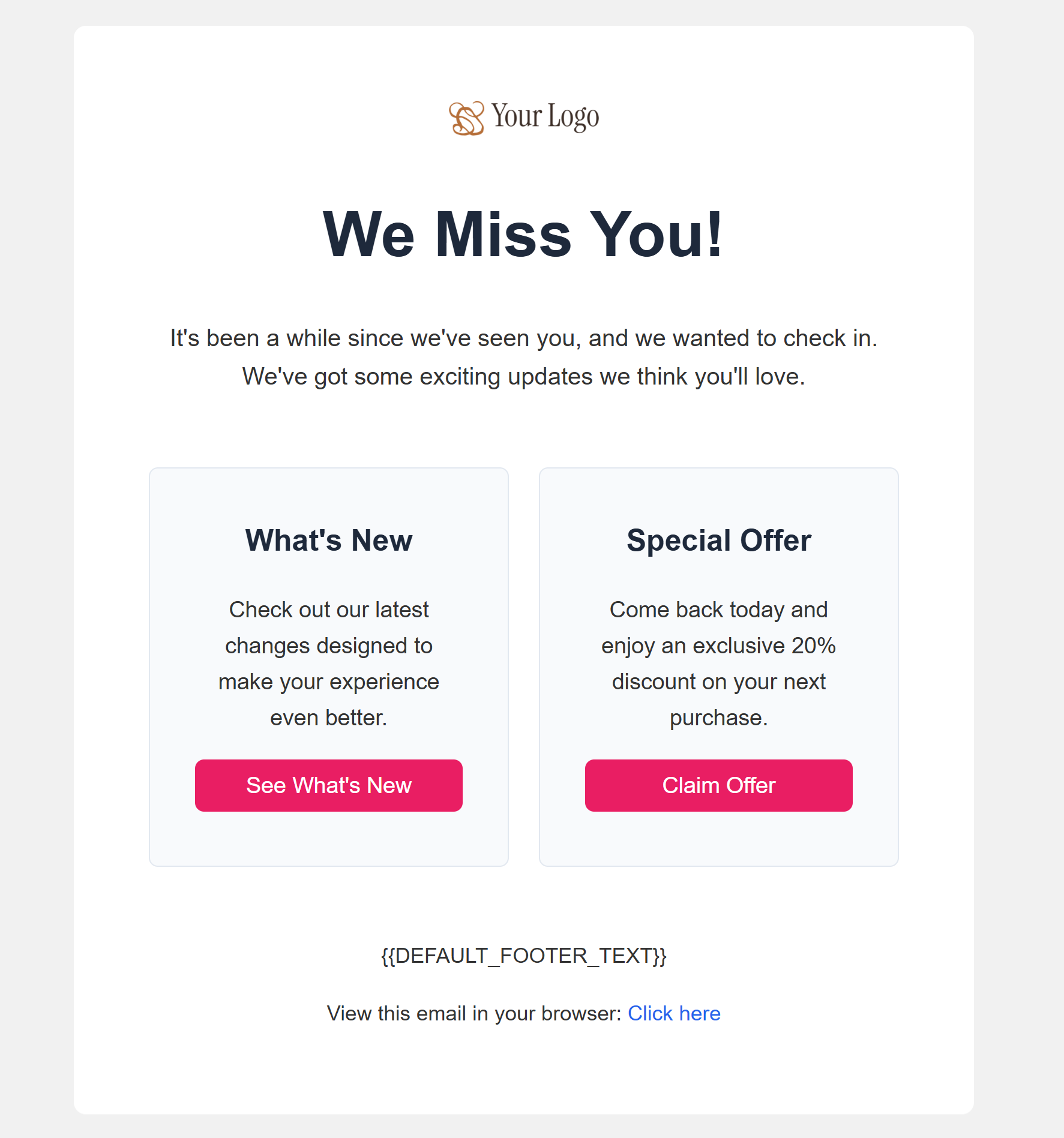The height and width of the screenshot is (1138, 1064).
Task: Click the "It's been a while" sentence
Action: pyautogui.click(x=523, y=338)
